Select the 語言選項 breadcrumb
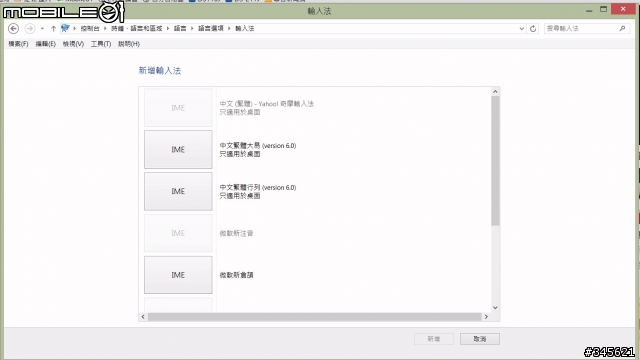Screen dimensions: 640x360 click(x=211, y=29)
